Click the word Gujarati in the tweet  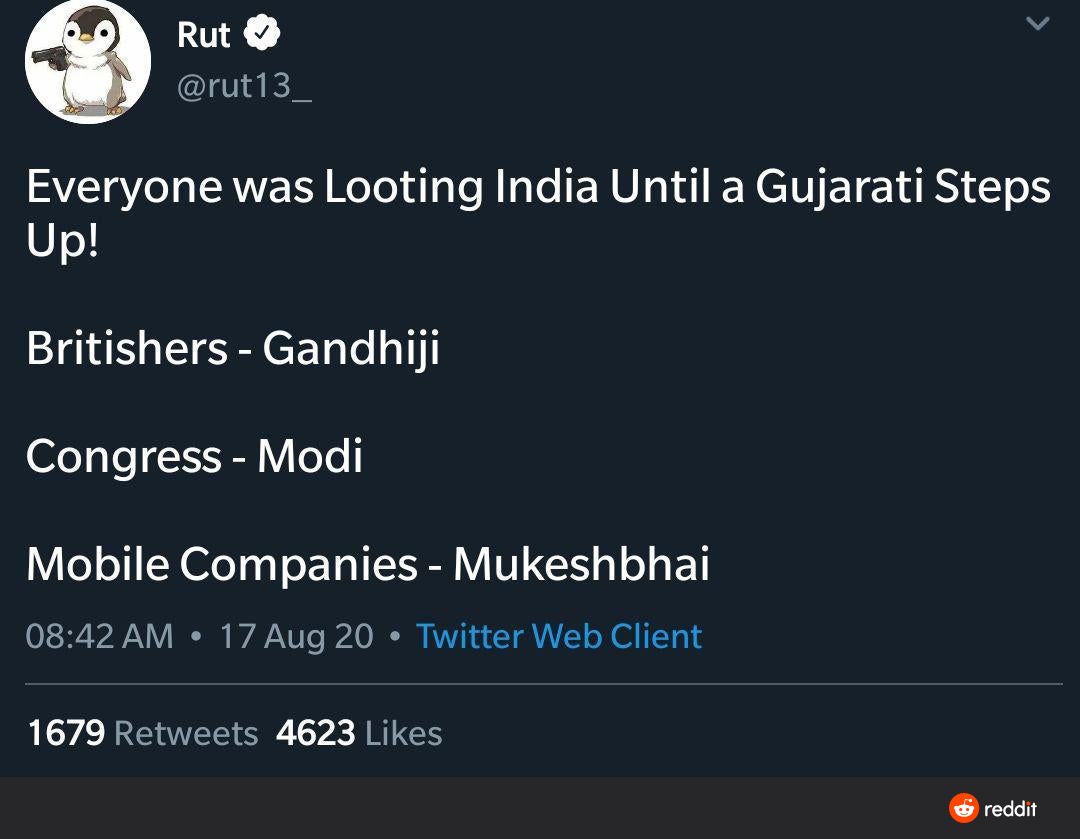click(x=838, y=187)
